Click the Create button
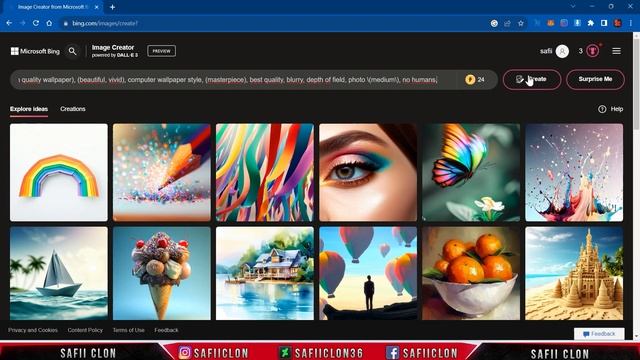The height and width of the screenshot is (360, 640). [x=532, y=80]
